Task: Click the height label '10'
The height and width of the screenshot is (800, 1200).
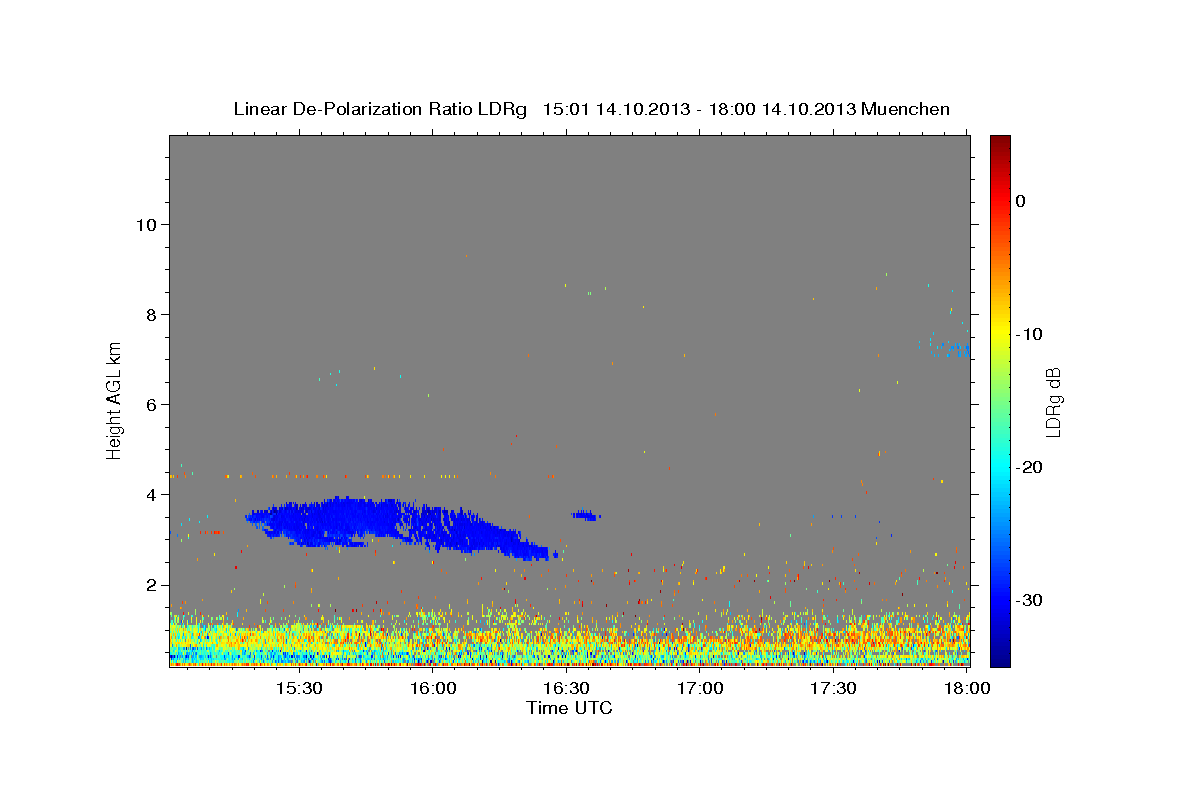Action: coord(145,224)
